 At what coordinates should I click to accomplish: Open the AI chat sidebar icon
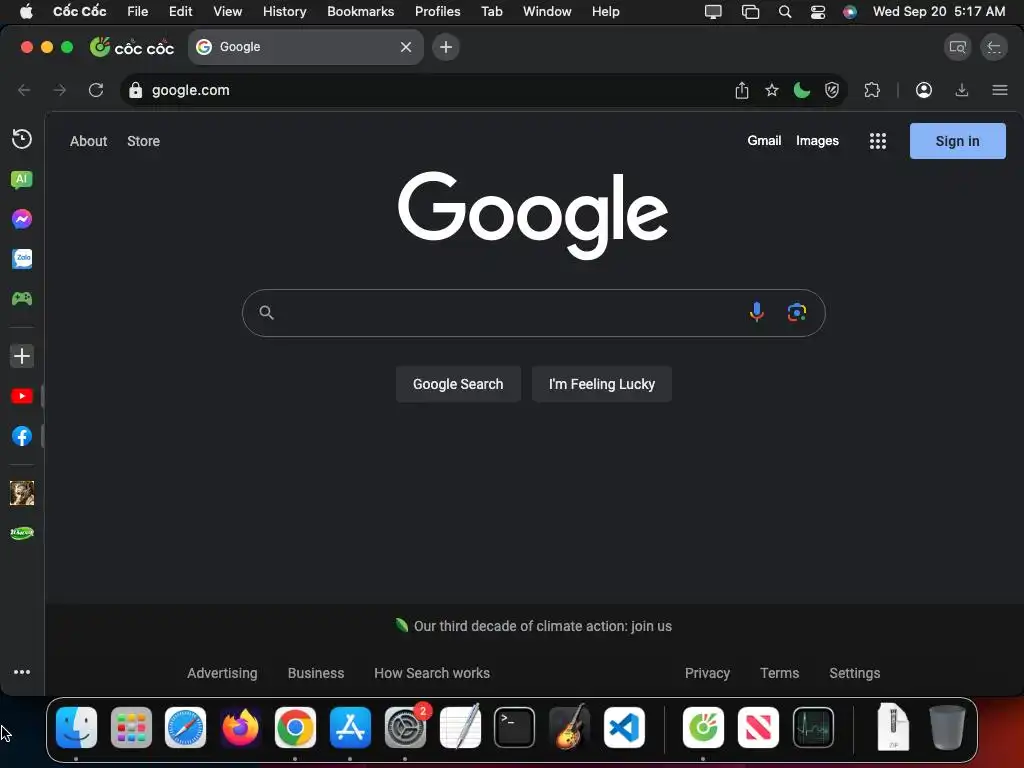point(22,180)
